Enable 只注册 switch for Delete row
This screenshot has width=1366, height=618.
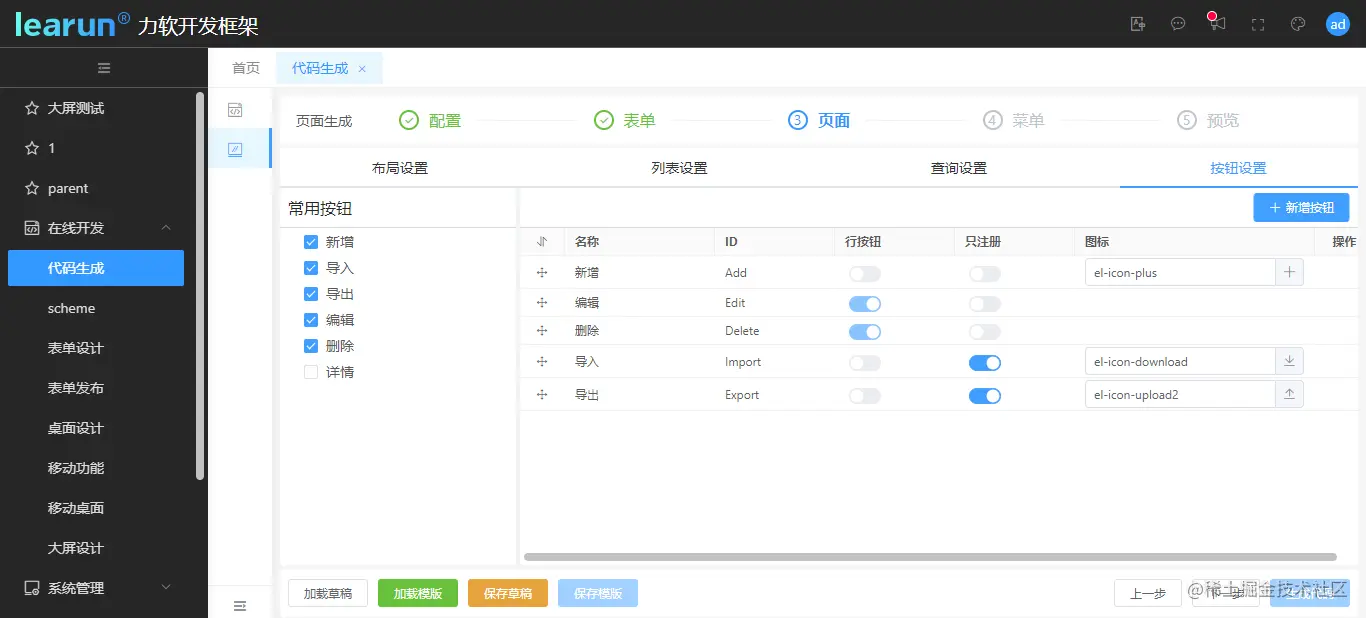pyautogui.click(x=985, y=331)
